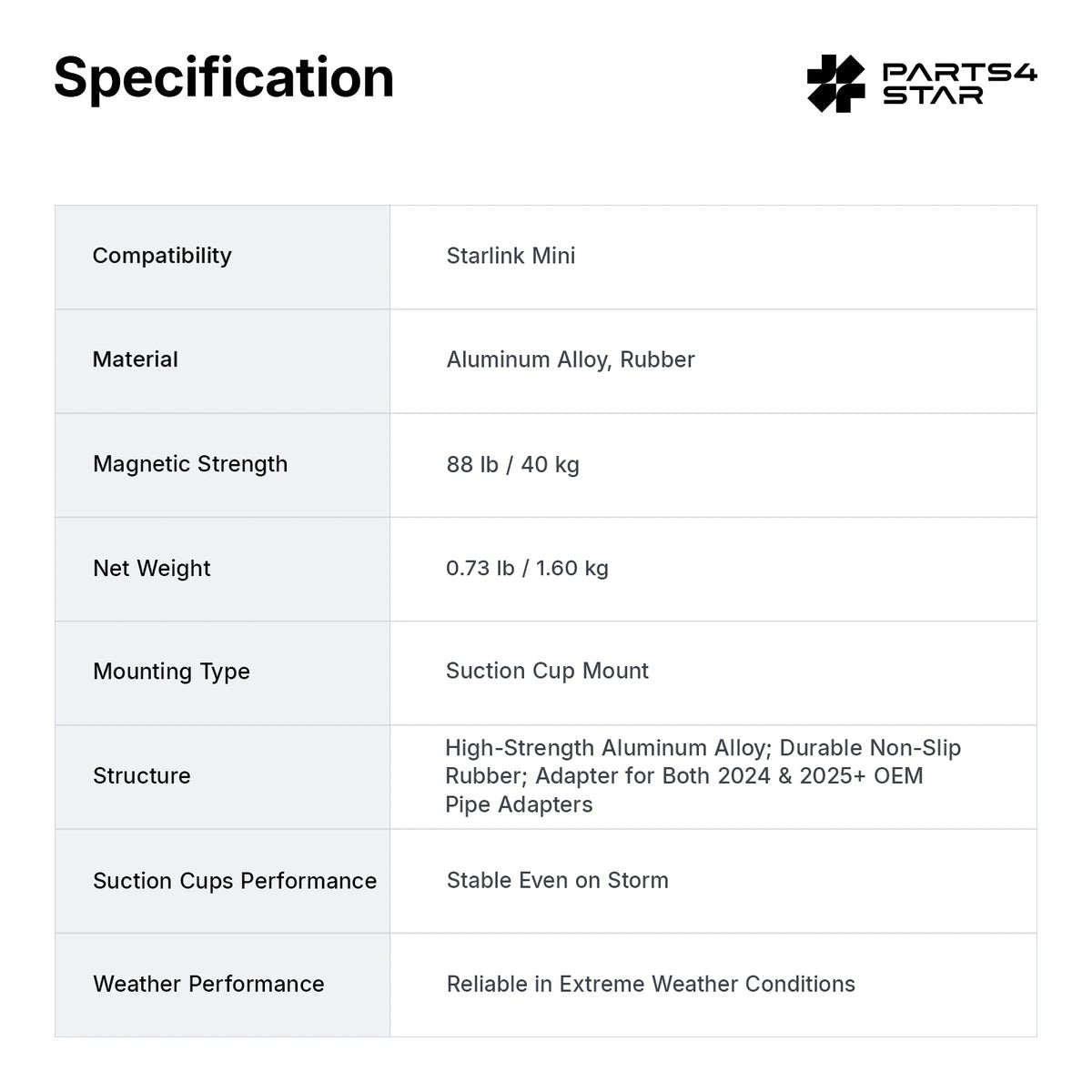Click the PARTS4 STAR brand text
Image resolution: width=1092 pixels, height=1092 pixels.
(960, 84)
